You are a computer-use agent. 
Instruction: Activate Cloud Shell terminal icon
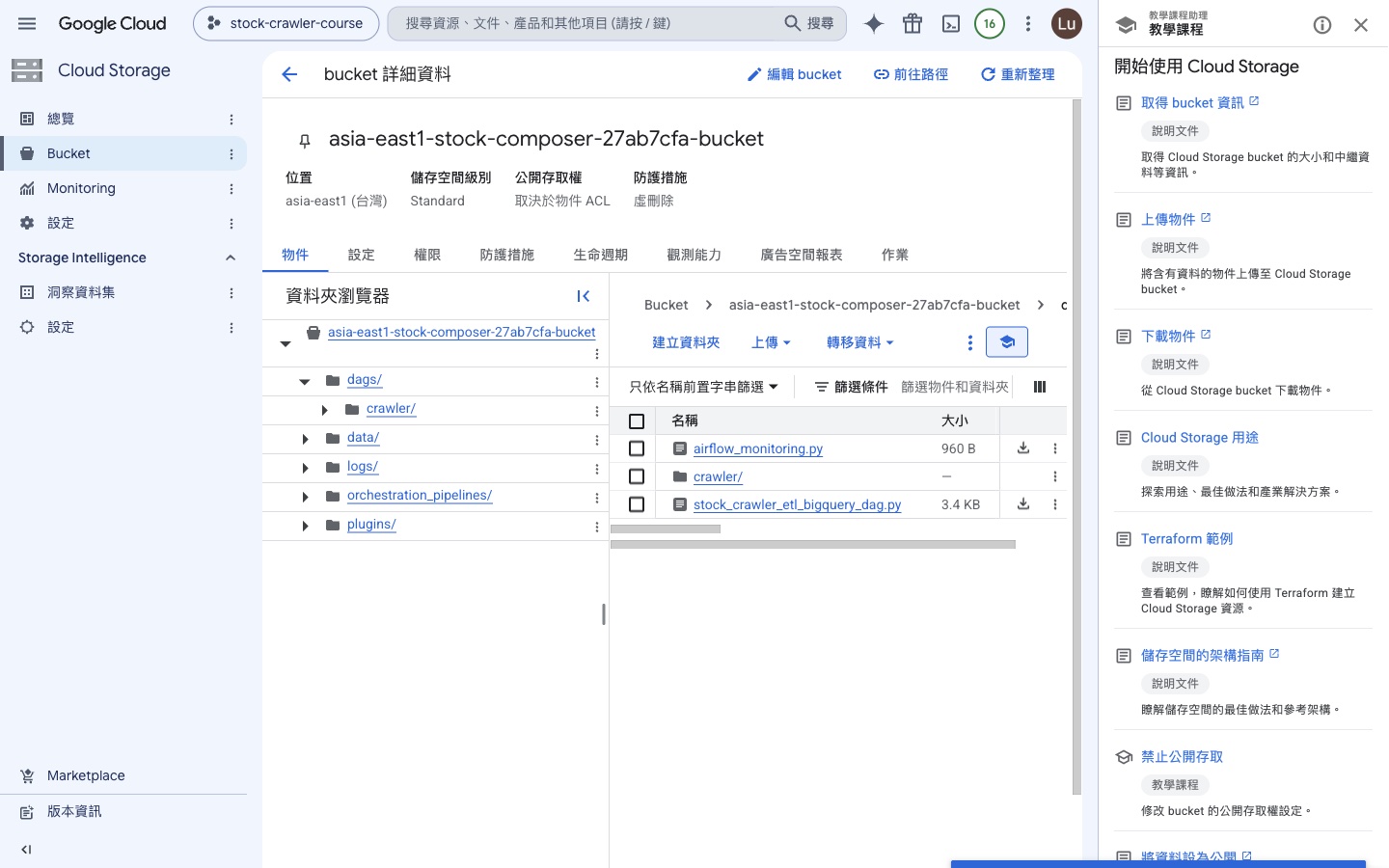951,24
